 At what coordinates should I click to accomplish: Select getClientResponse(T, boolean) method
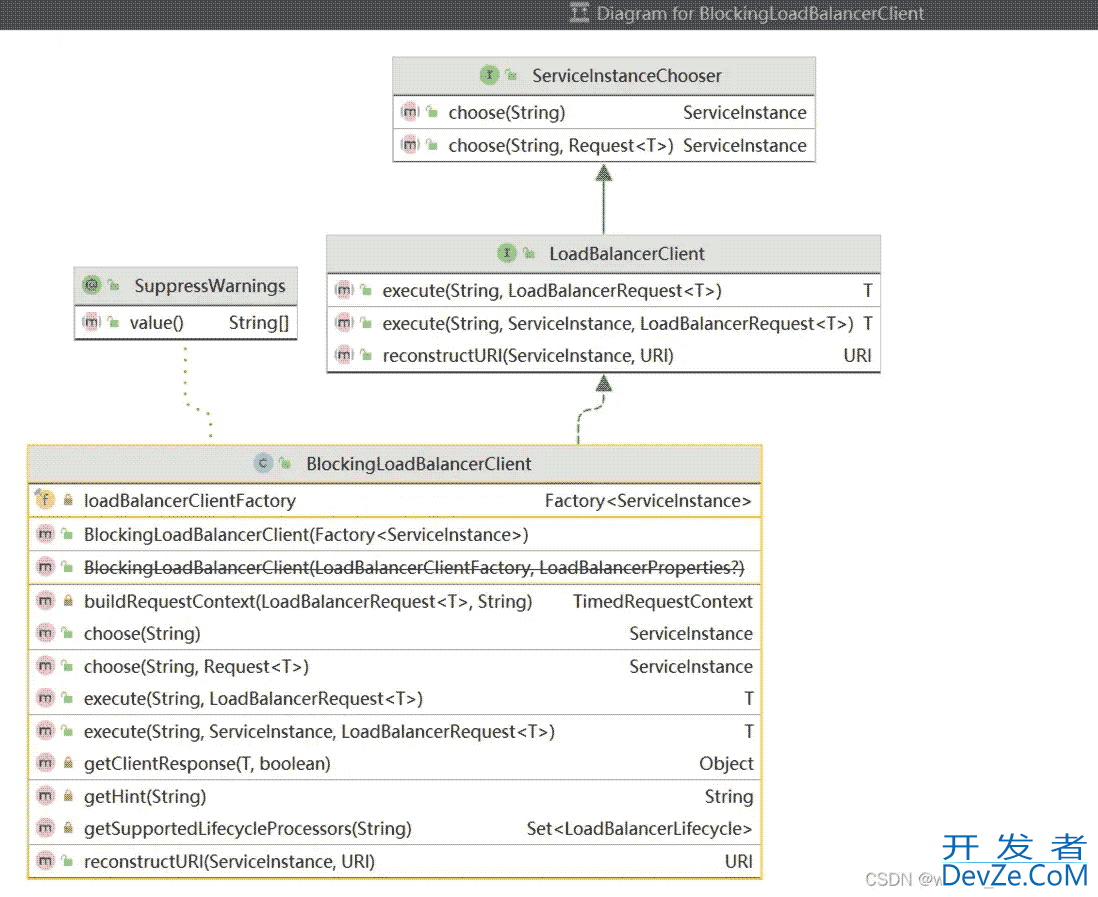click(x=394, y=763)
